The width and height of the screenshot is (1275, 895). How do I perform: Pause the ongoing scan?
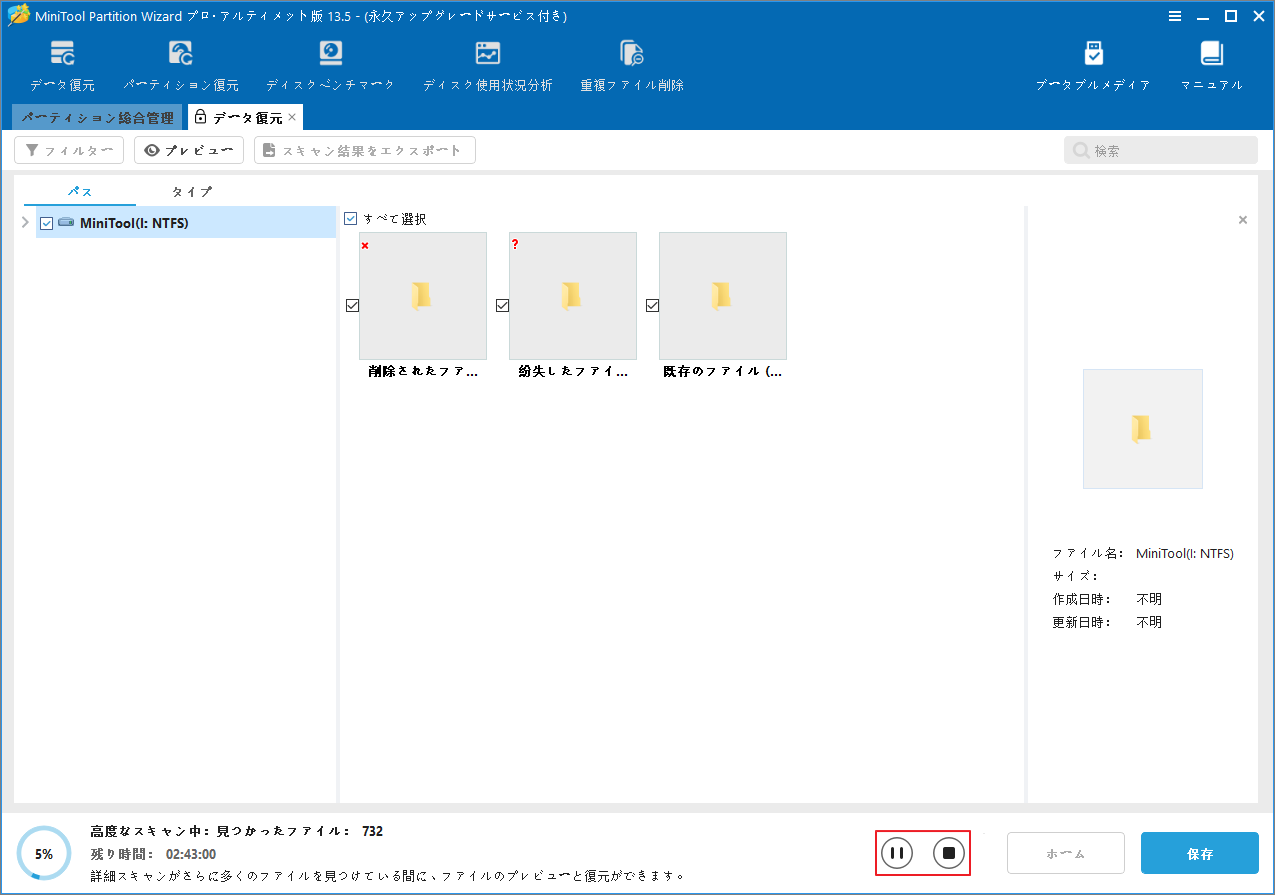tap(896, 852)
